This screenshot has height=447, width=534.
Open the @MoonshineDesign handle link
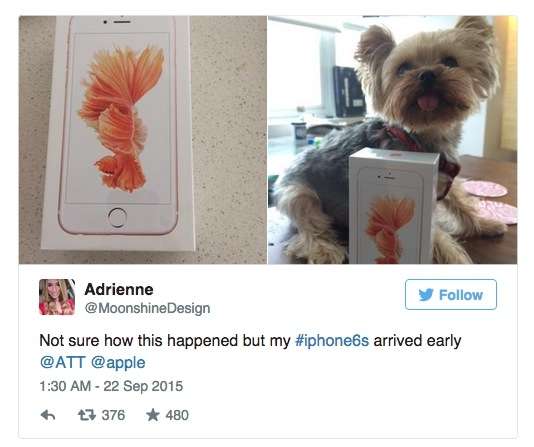pyautogui.click(x=147, y=308)
